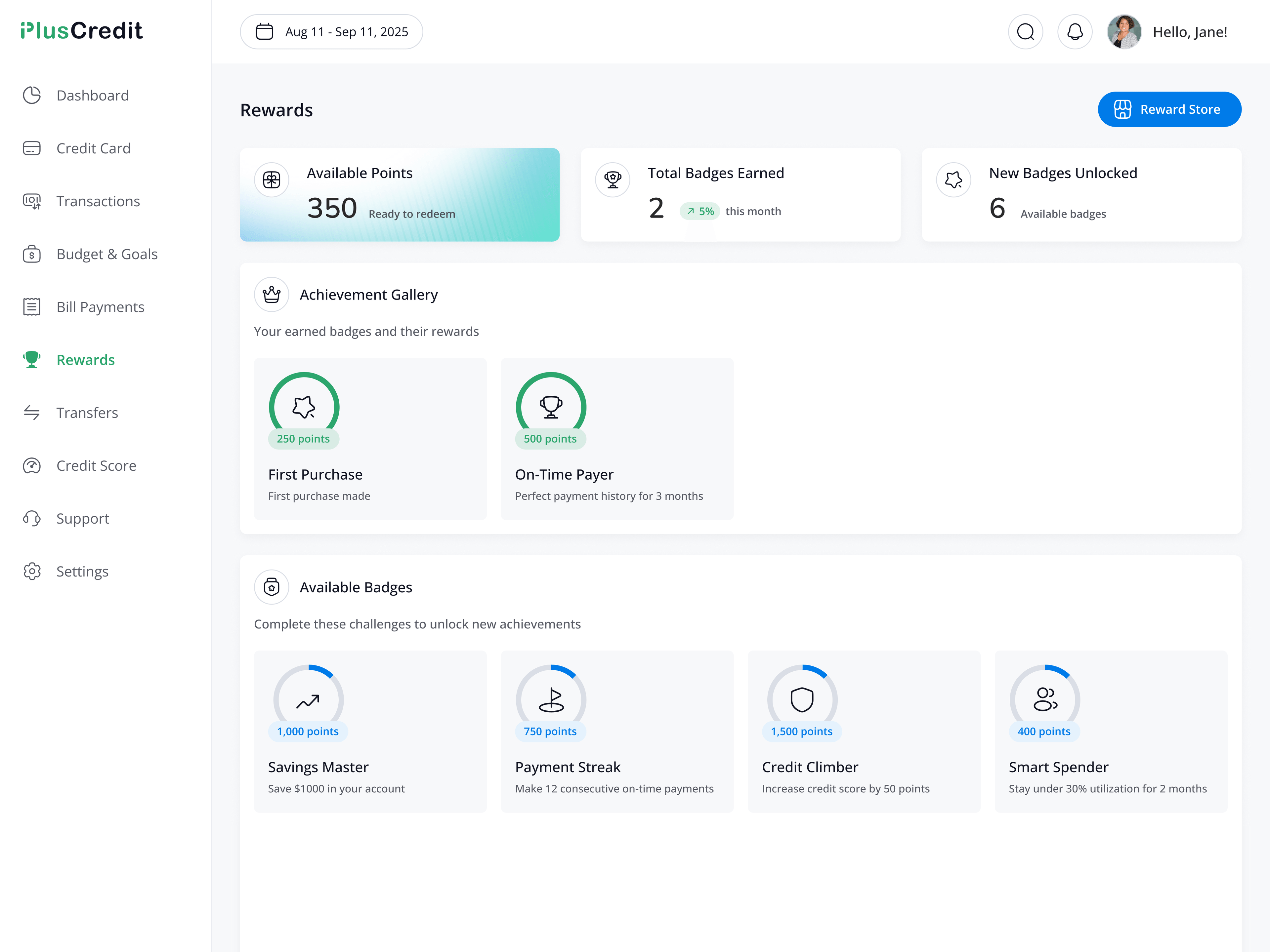The height and width of the screenshot is (952, 1270).
Task: Select the On-Time Payer trophy ring
Action: click(551, 406)
